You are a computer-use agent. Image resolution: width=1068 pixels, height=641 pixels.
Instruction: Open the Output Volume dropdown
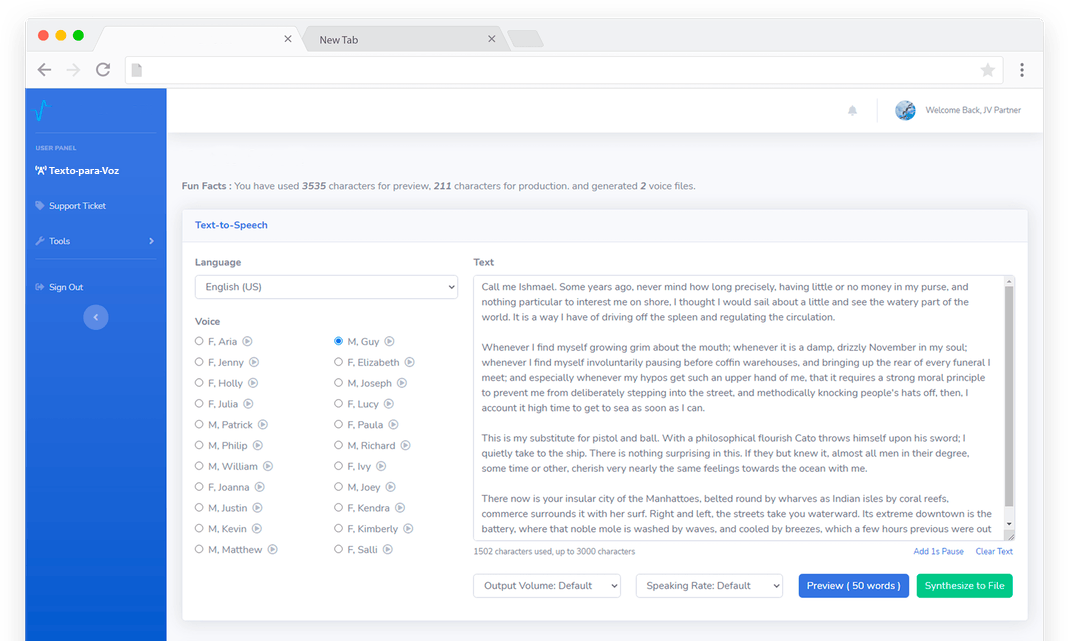click(x=547, y=586)
